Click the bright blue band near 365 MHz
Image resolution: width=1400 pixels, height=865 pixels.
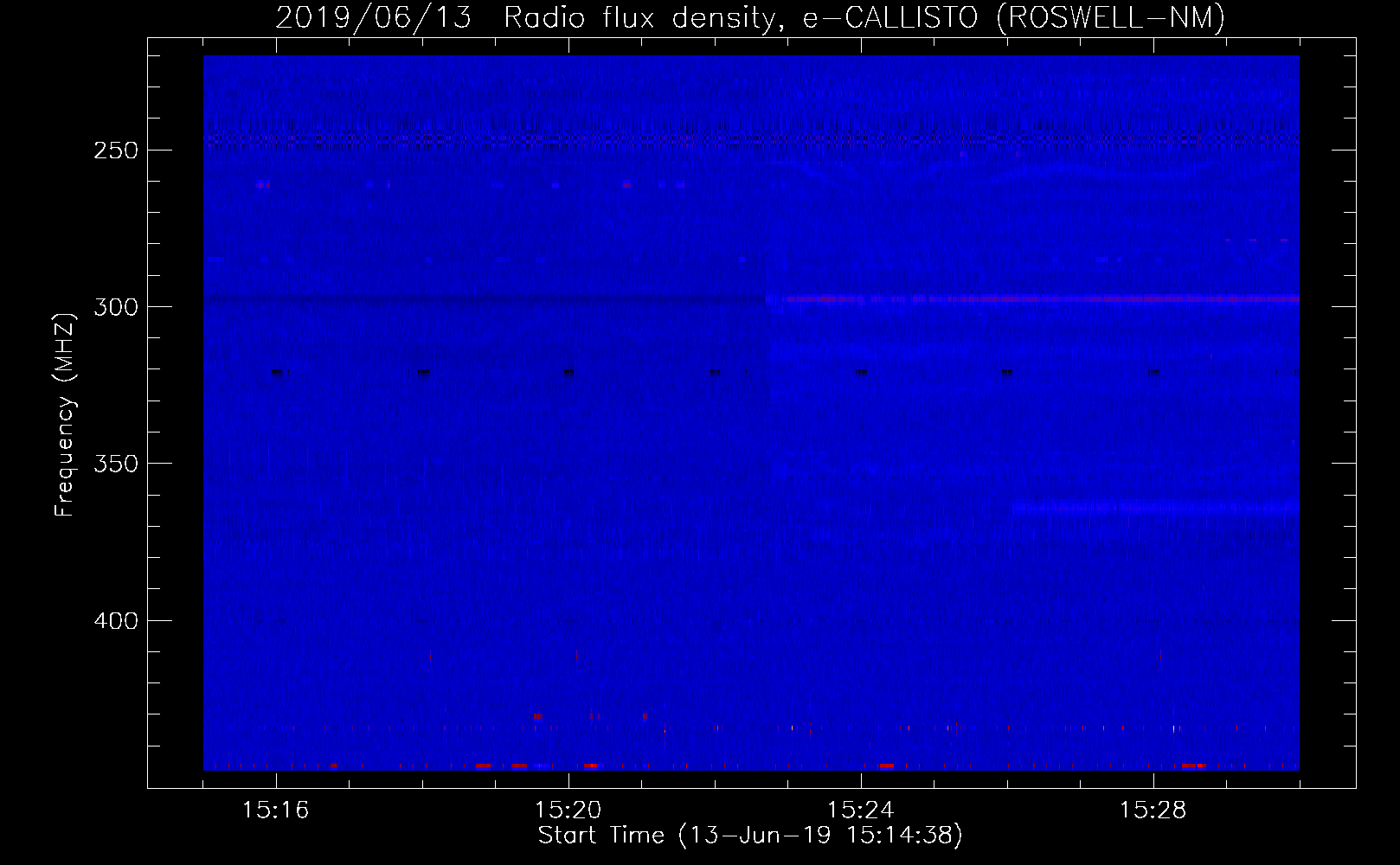[x=1155, y=508]
